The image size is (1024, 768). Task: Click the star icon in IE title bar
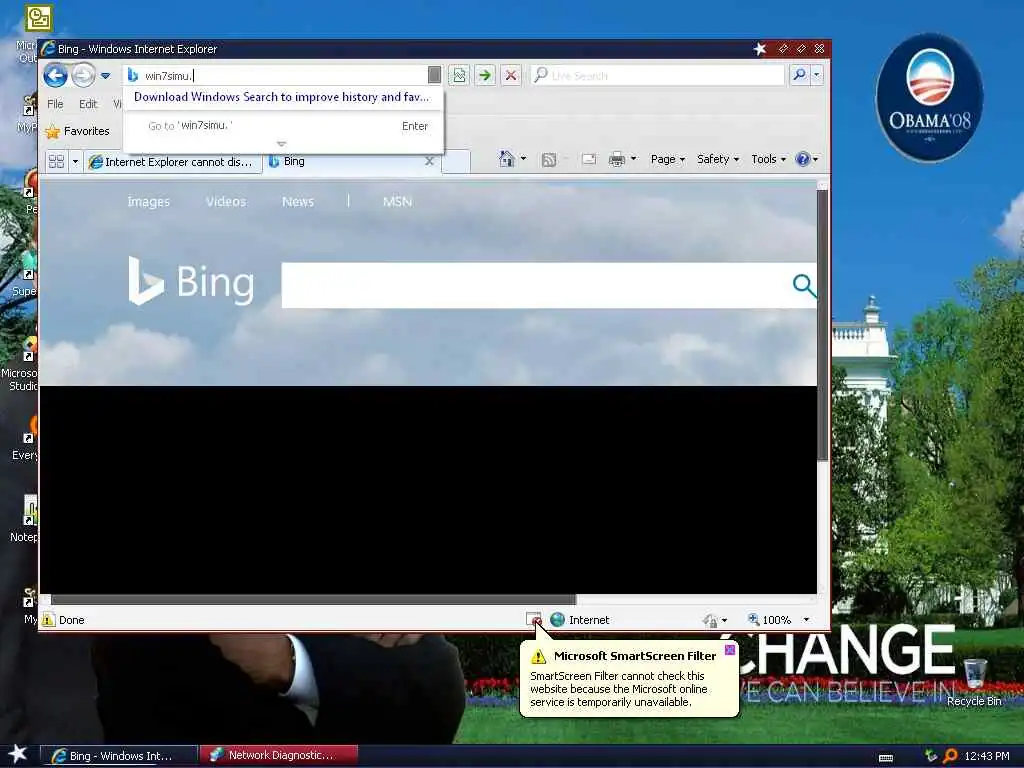(x=760, y=49)
